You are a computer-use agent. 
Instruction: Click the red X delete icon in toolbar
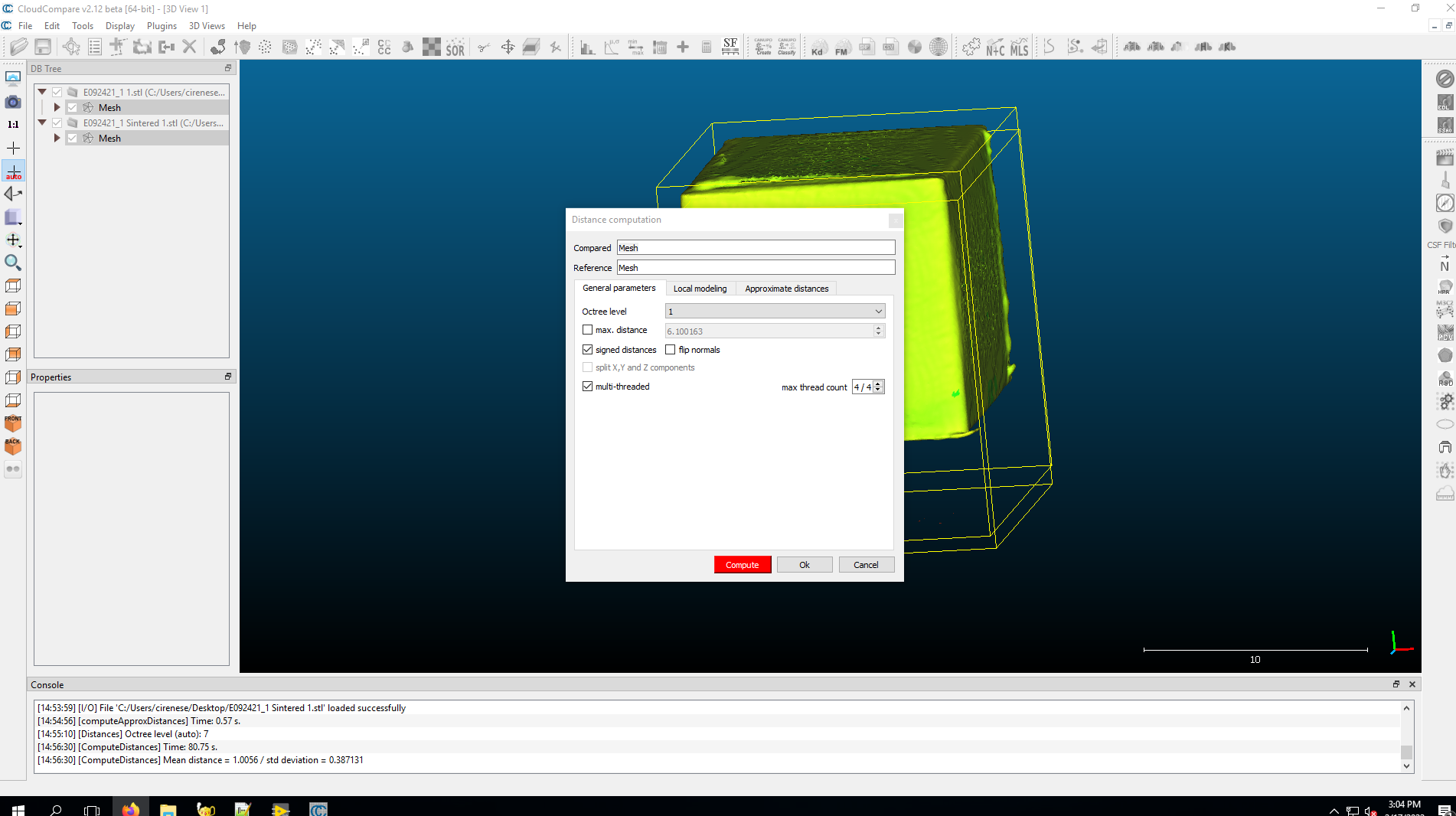(190, 47)
